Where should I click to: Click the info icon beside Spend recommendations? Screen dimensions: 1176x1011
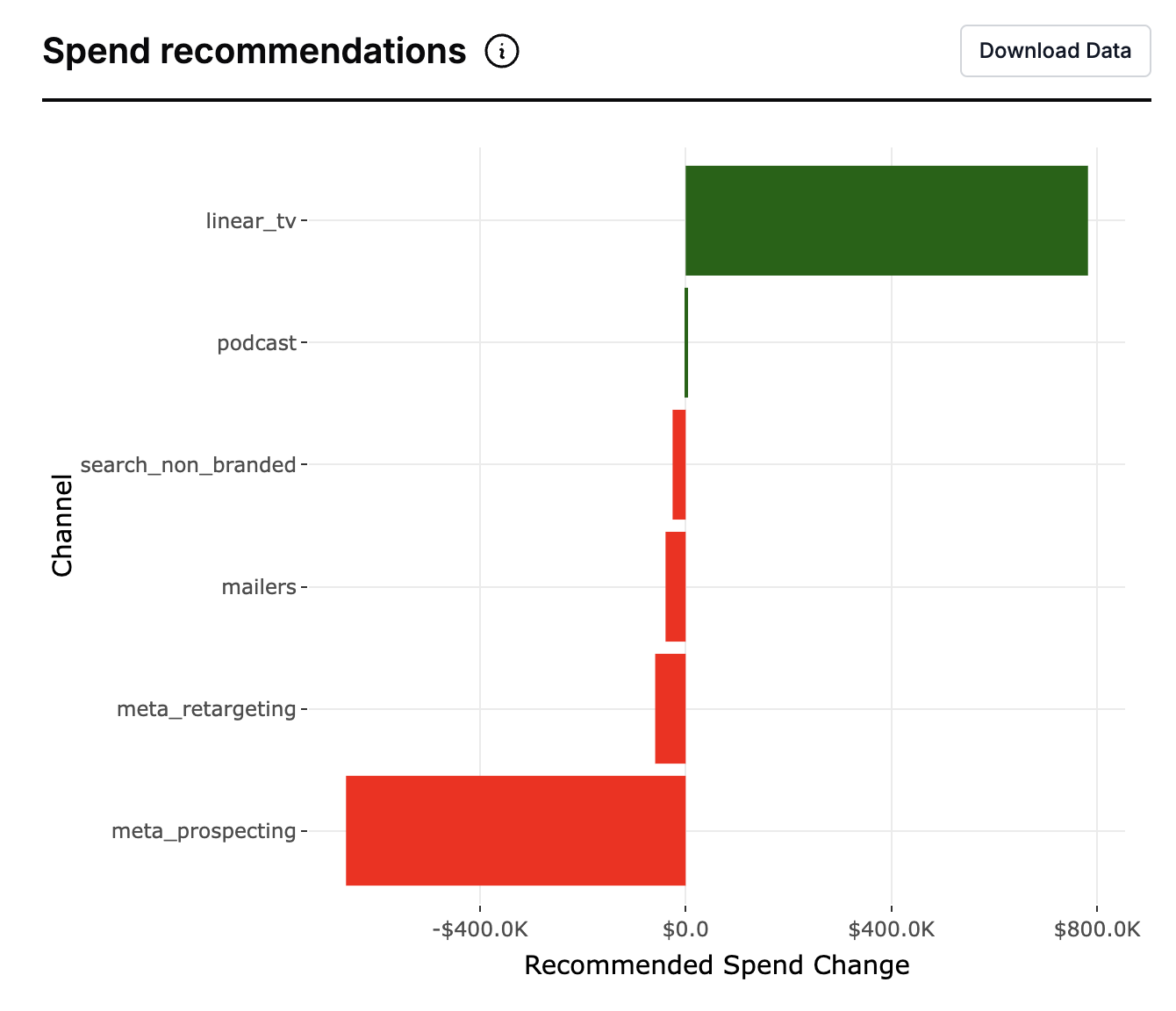coord(502,52)
